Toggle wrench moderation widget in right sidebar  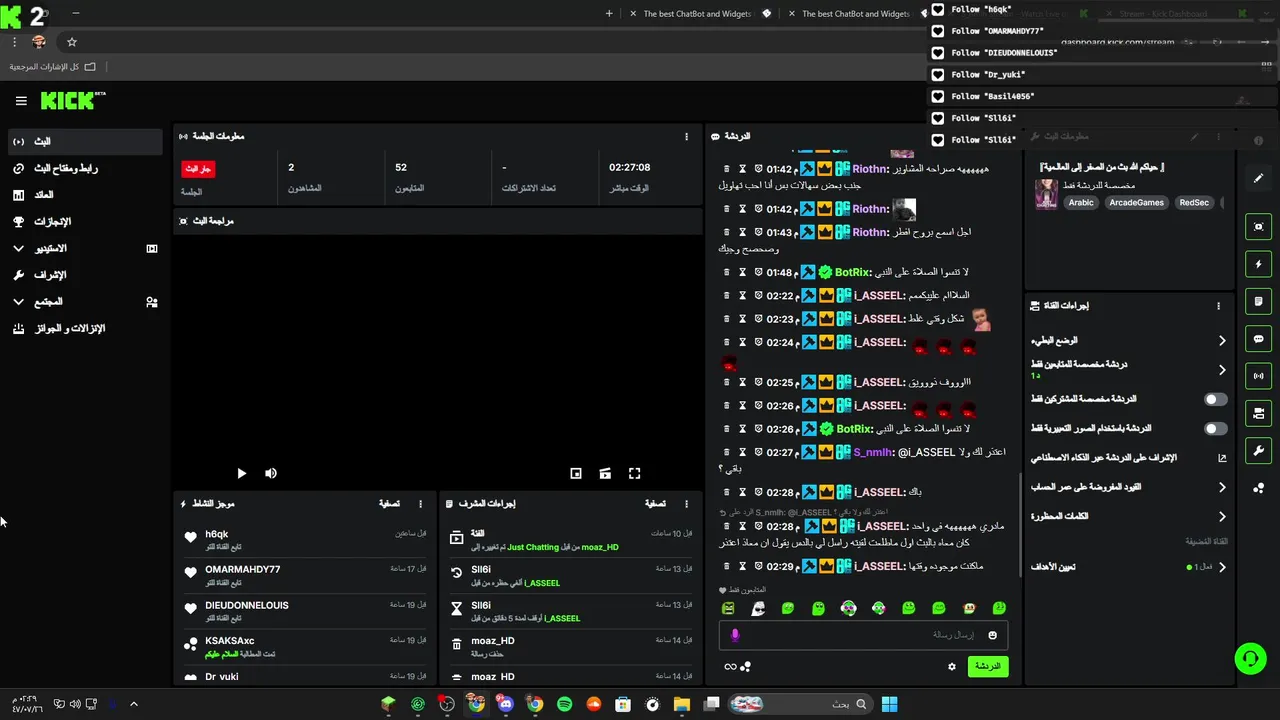coord(1259,450)
